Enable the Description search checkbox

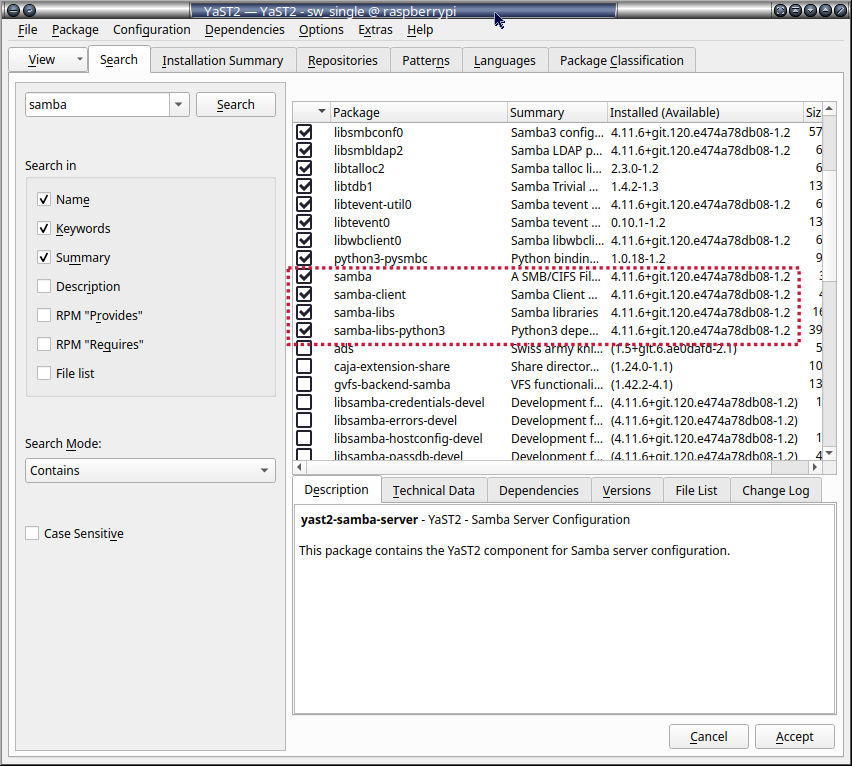click(x=44, y=287)
